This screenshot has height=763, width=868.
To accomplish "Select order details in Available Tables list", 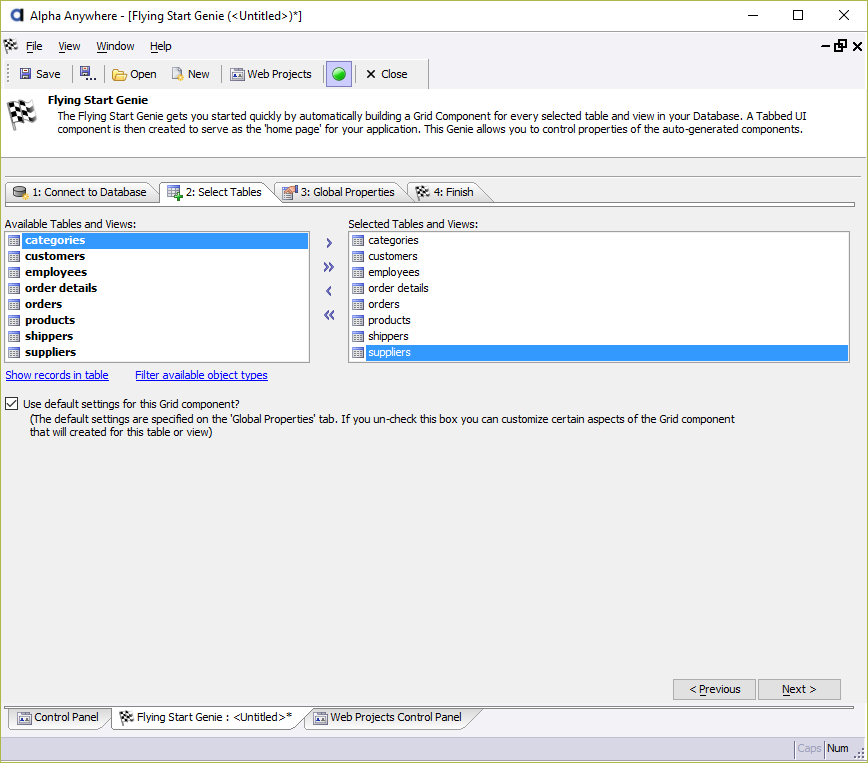I will coord(157,288).
